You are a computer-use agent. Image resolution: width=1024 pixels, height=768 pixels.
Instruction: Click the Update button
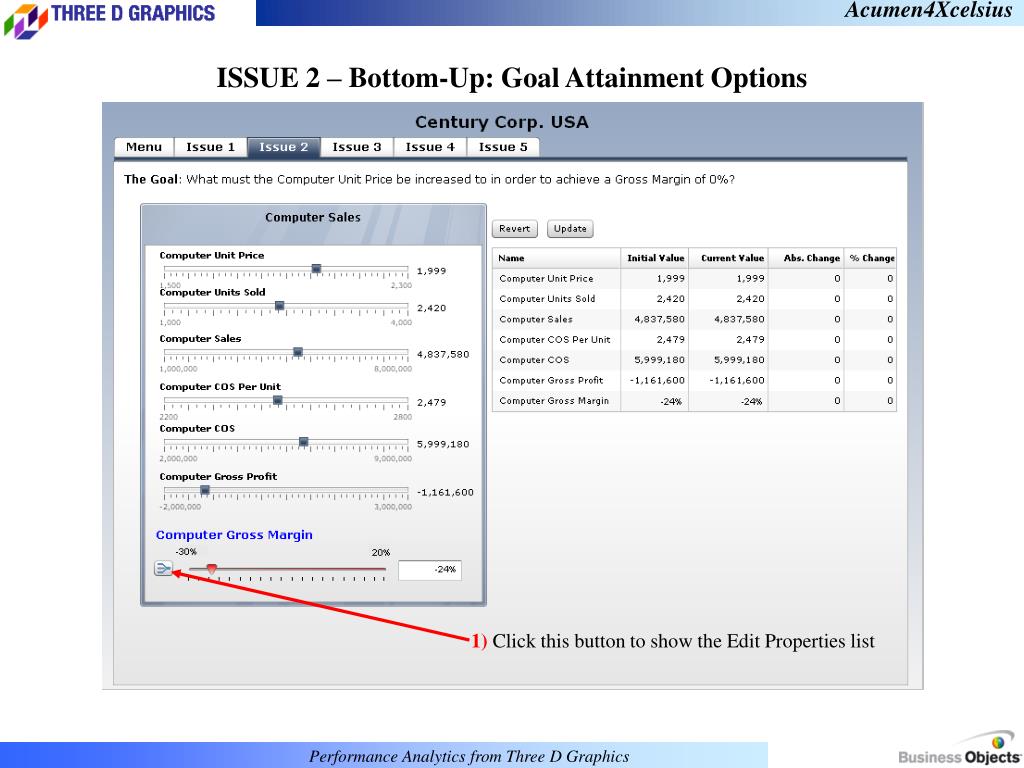tap(570, 229)
